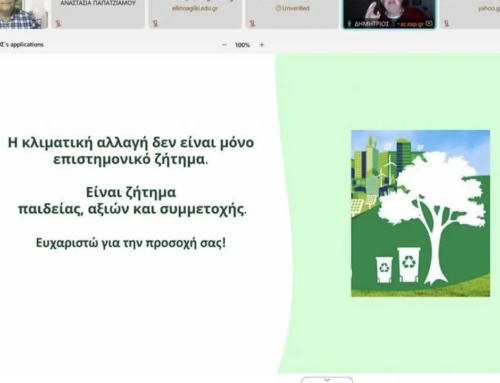This screenshot has width=500, height=383.
Task: Select ΑΝΑΣΤΑΣΙΑ ΠΑΠΑΤΖΙΑΜΟΥ participant tile
Action: point(98,14)
